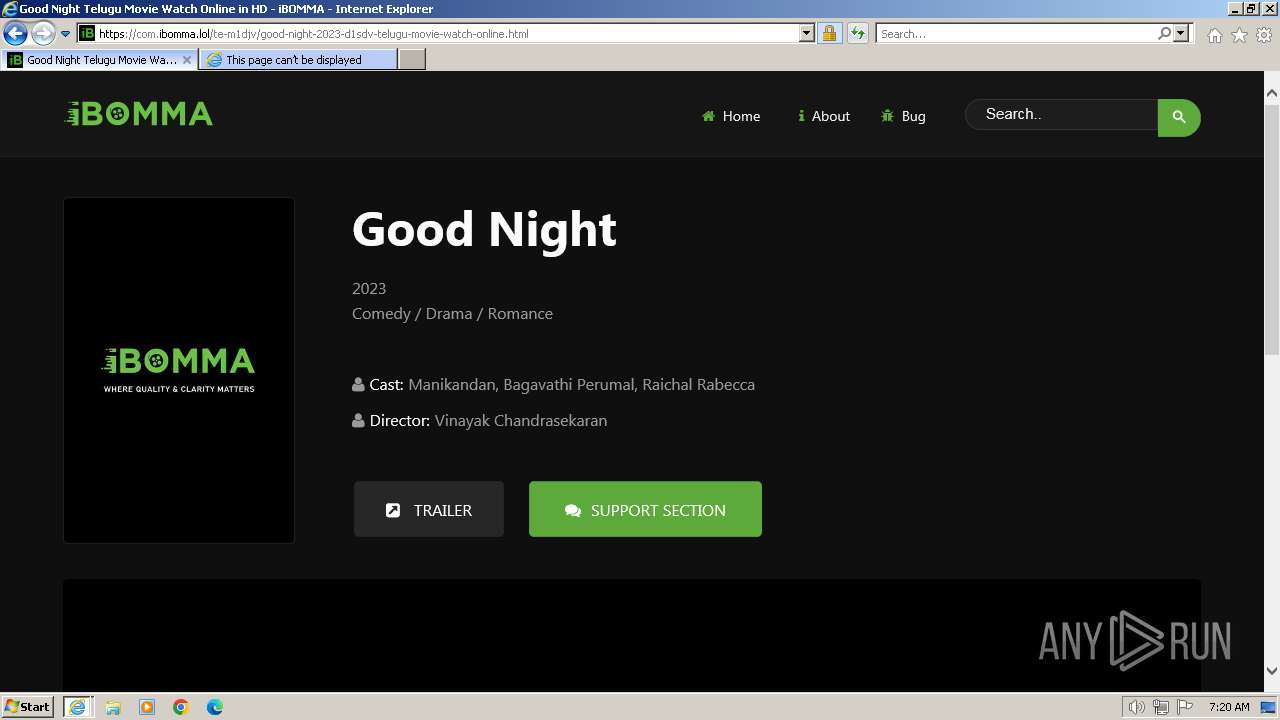Image resolution: width=1280 pixels, height=720 pixels.
Task: Click the cast names Manikandan, Bagavathi Perumal
Action: (521, 384)
